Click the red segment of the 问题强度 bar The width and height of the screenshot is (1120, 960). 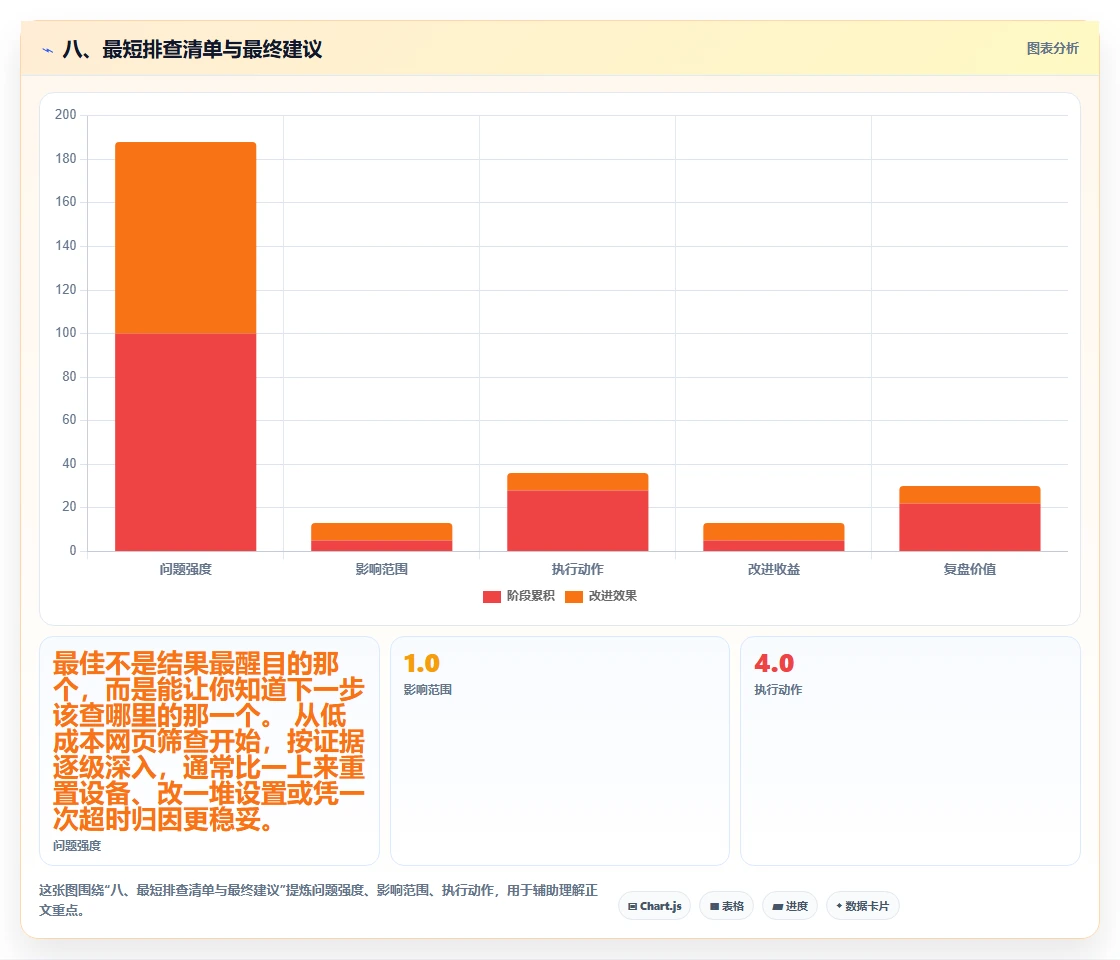tap(186, 442)
